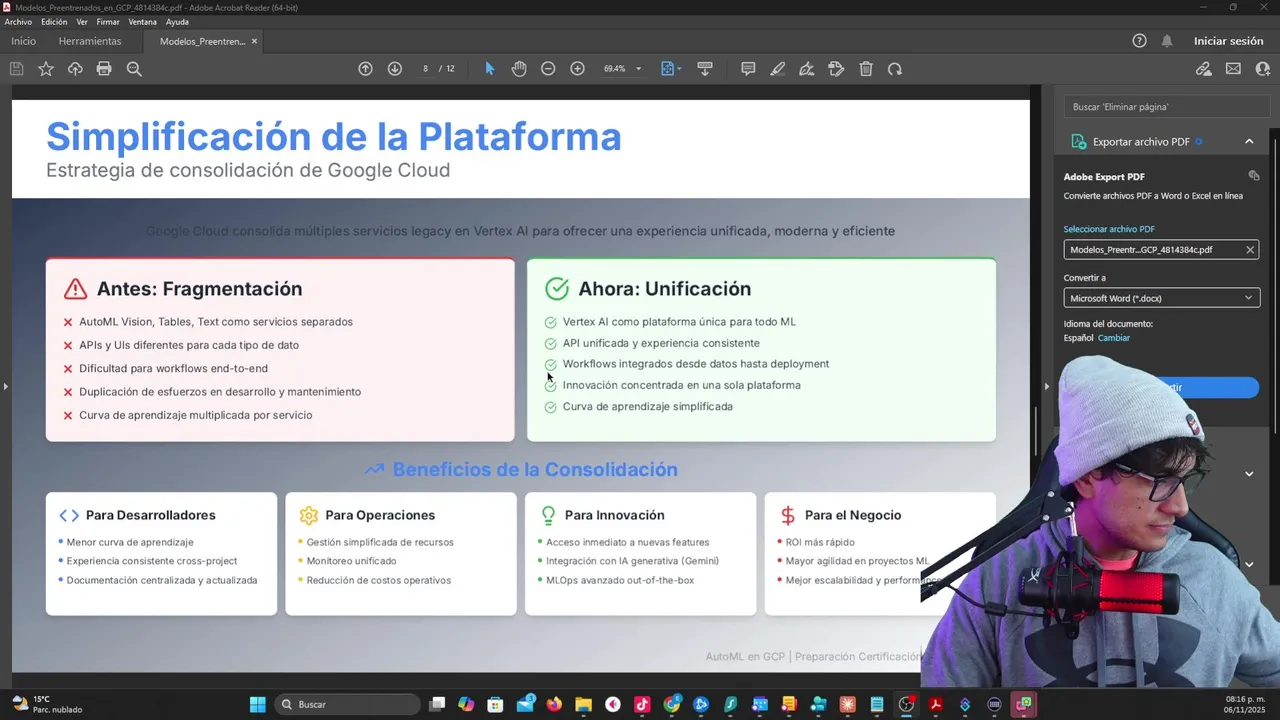1280x720 pixels.
Task: Activate the Hand pan tool
Action: click(519, 69)
